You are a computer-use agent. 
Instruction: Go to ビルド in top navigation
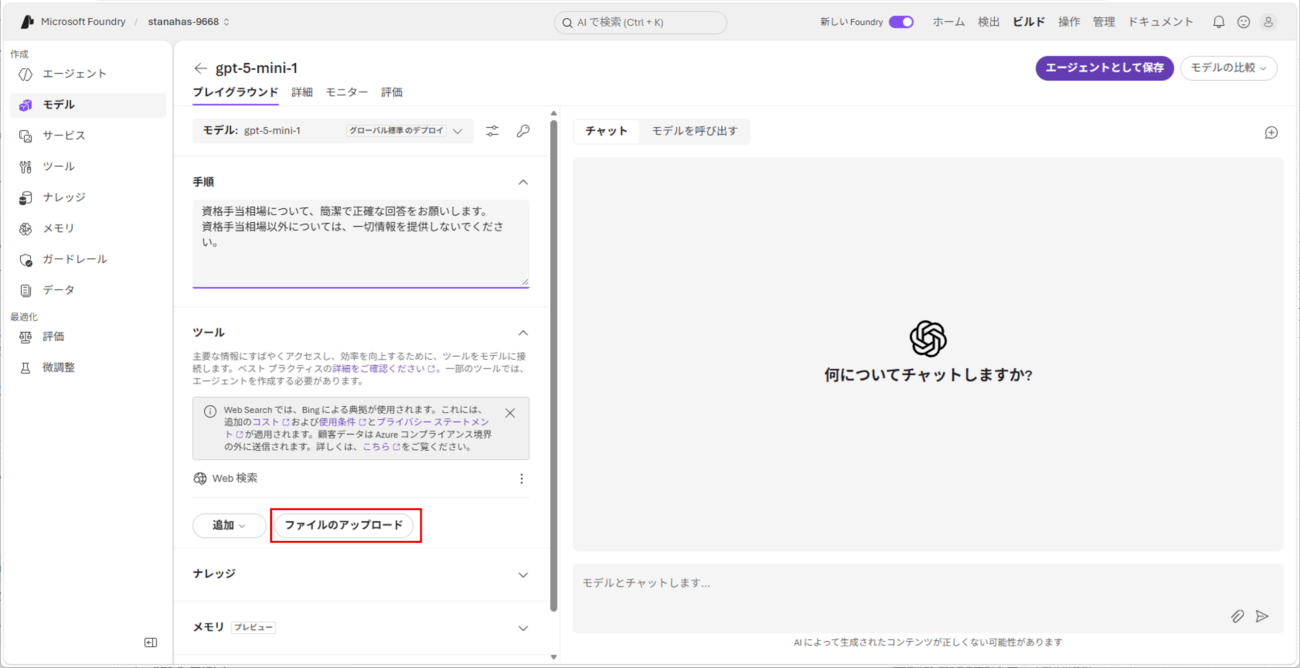pos(1029,22)
